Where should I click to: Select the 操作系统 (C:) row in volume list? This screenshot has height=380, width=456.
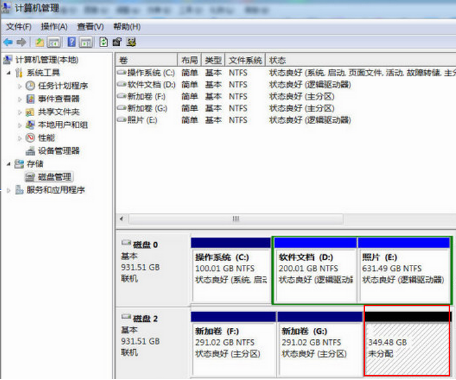(286, 73)
